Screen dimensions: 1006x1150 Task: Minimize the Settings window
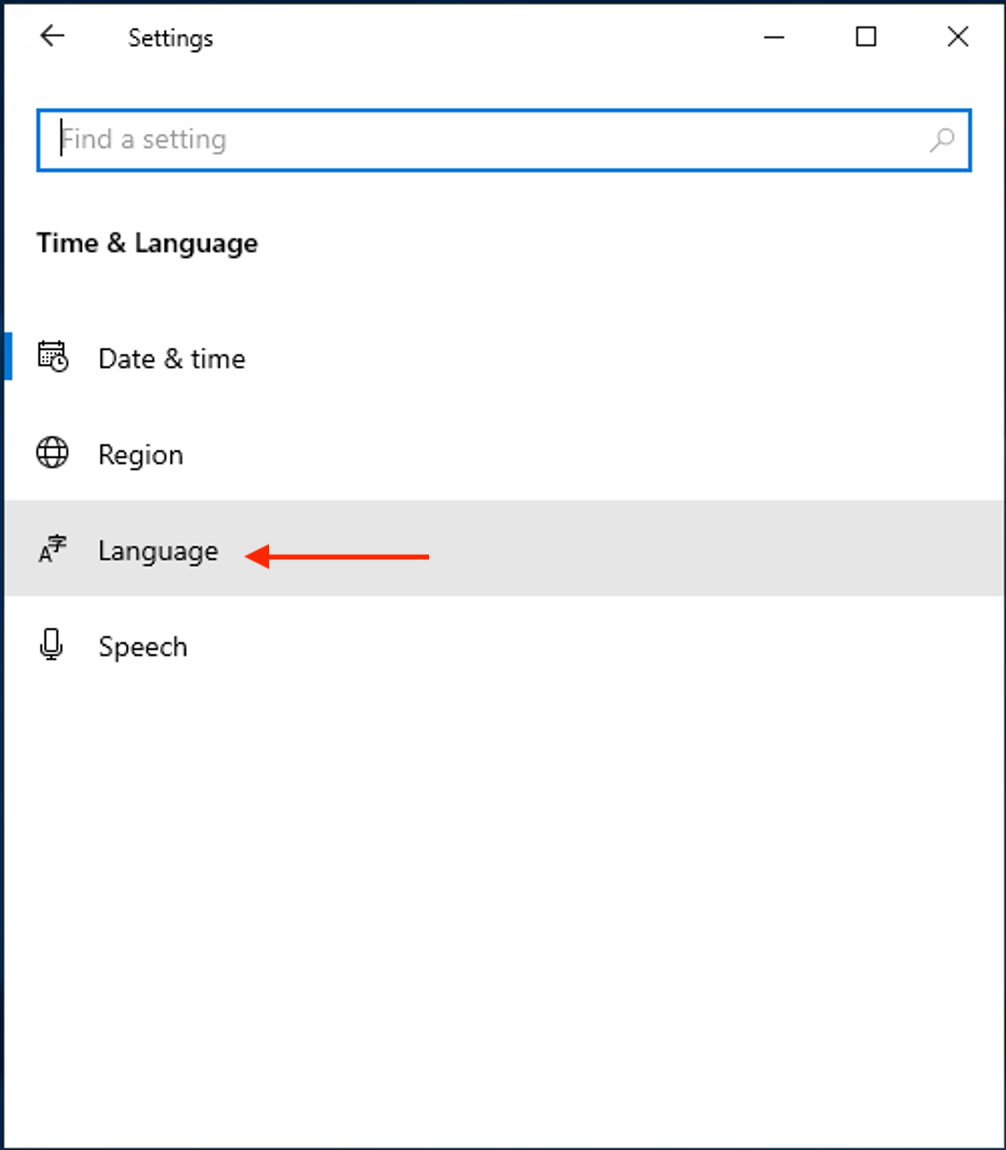pos(774,37)
